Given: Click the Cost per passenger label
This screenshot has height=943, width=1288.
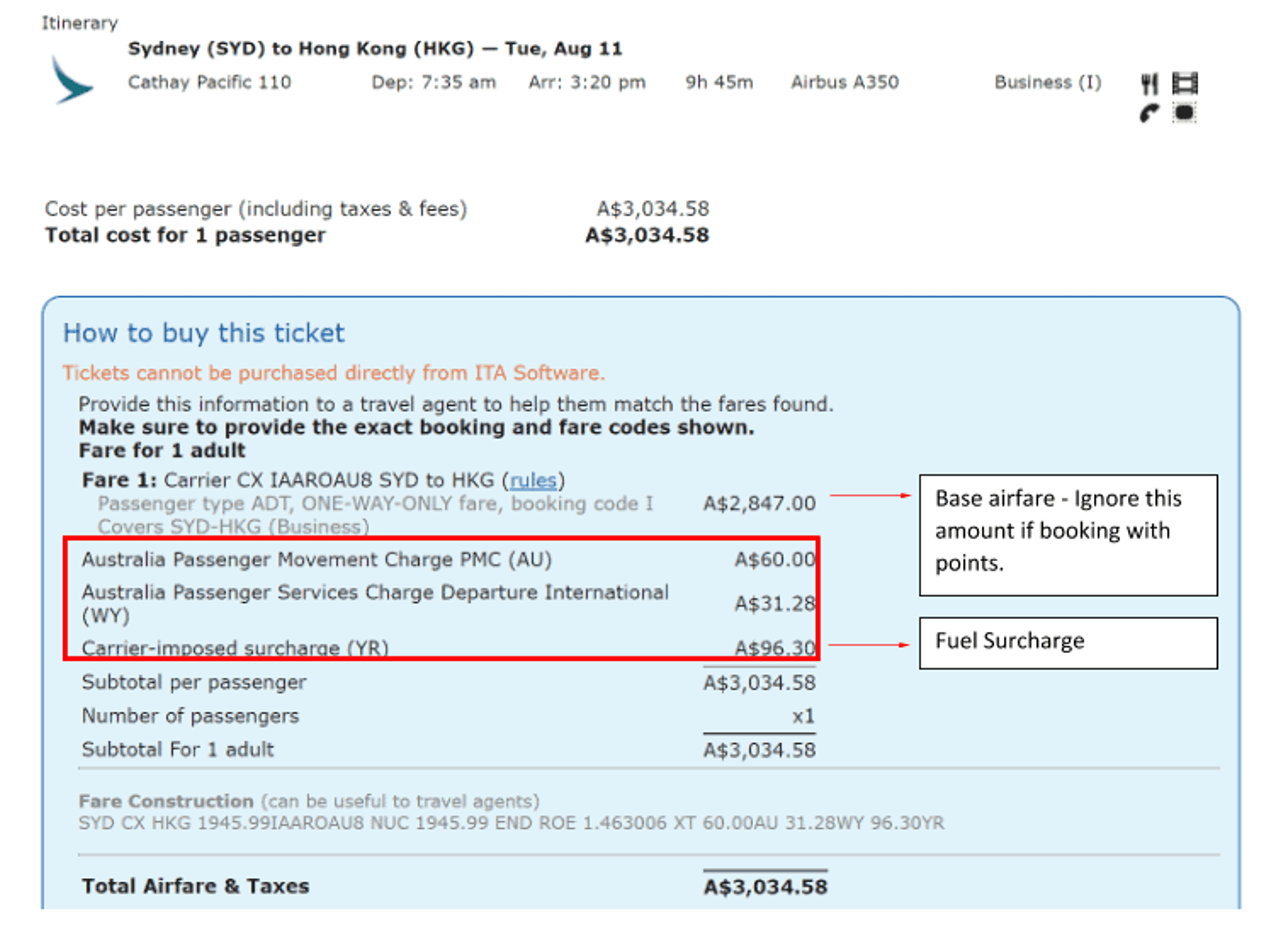Looking at the screenshot, I should coord(256,209).
